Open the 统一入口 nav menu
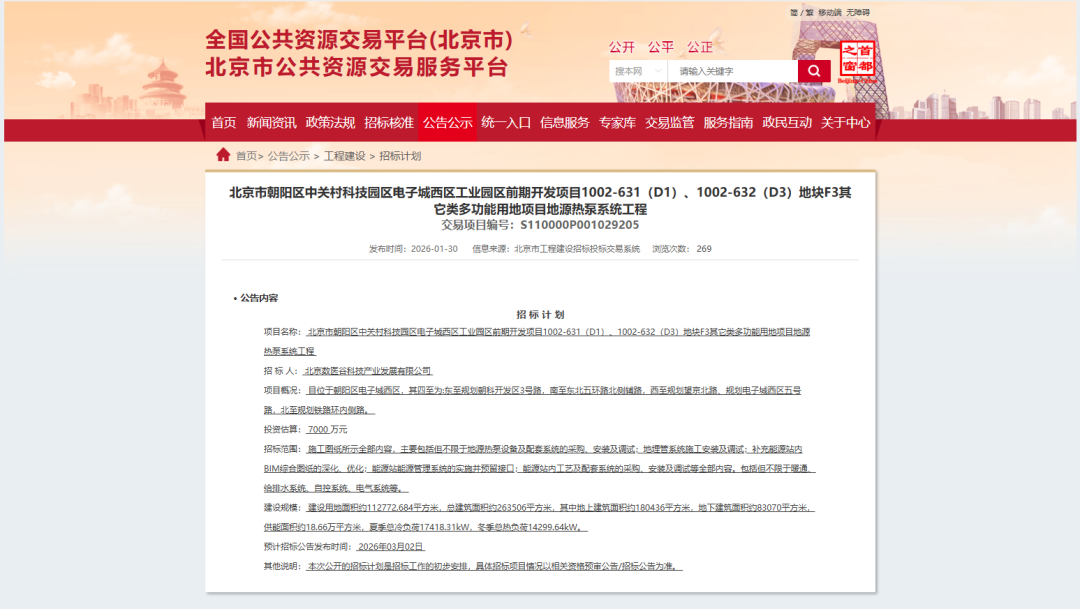This screenshot has height=609, width=1080. click(x=506, y=123)
